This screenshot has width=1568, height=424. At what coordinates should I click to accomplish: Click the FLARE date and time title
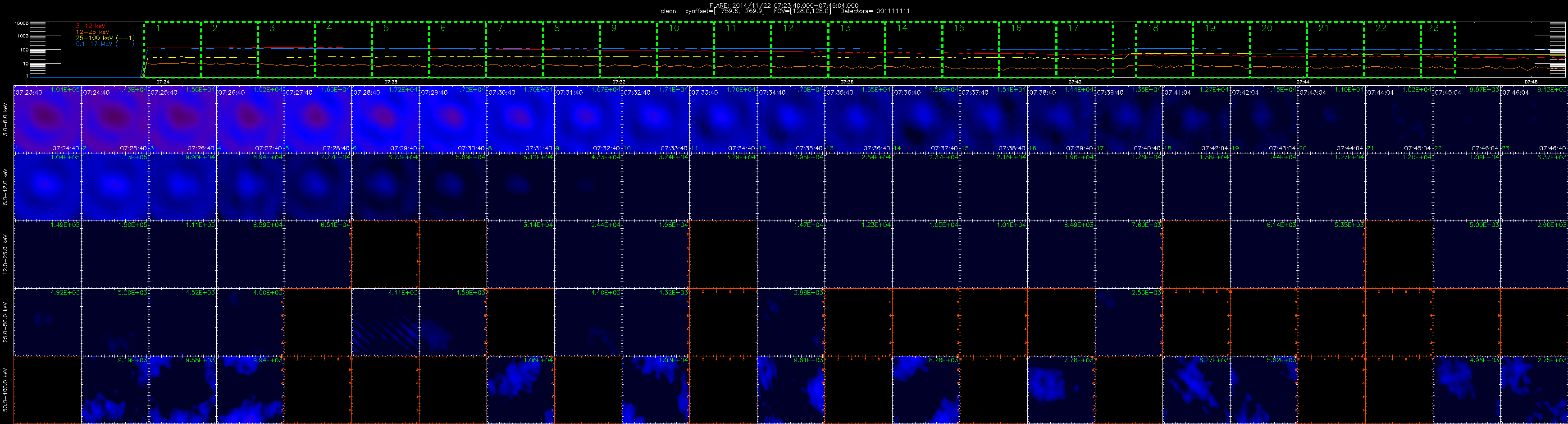tap(784, 5)
